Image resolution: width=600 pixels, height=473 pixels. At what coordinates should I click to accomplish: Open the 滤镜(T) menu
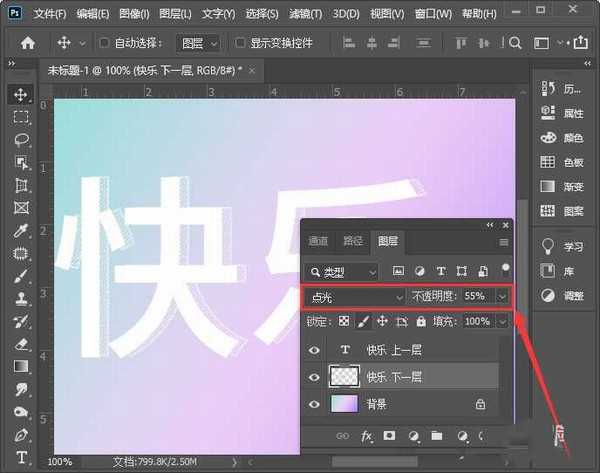click(x=306, y=15)
